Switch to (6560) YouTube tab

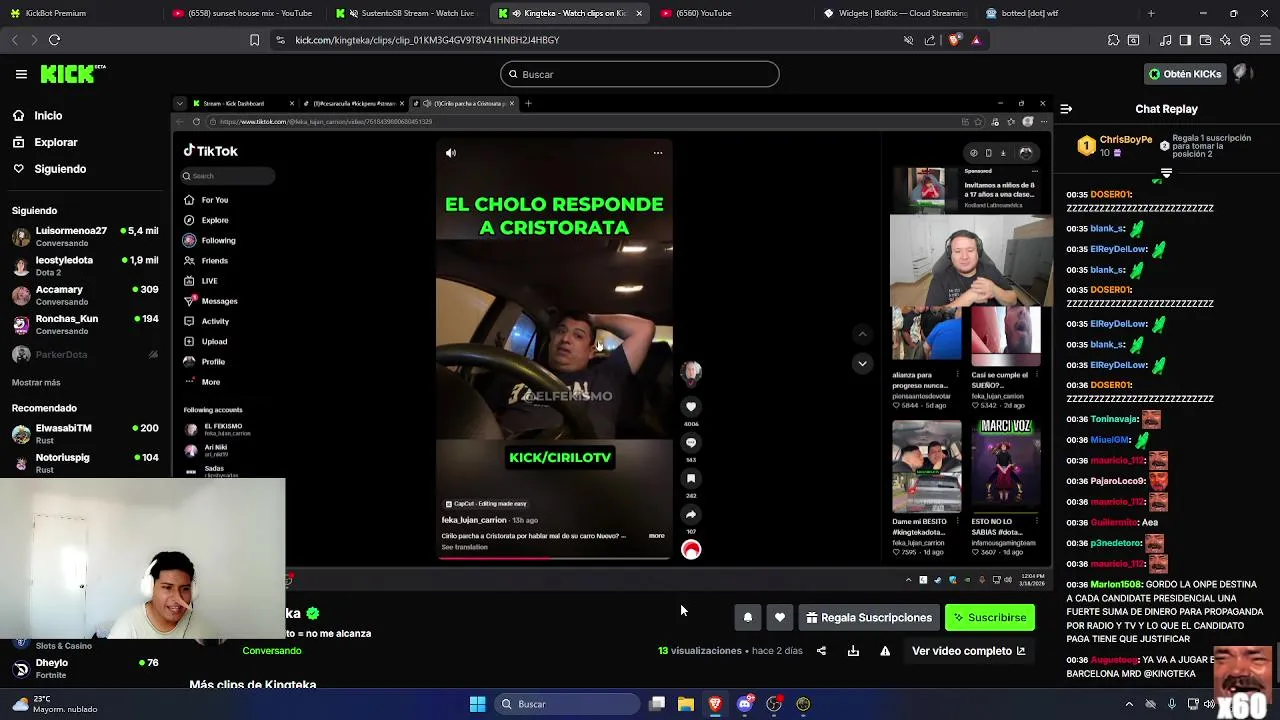[x=732, y=13]
